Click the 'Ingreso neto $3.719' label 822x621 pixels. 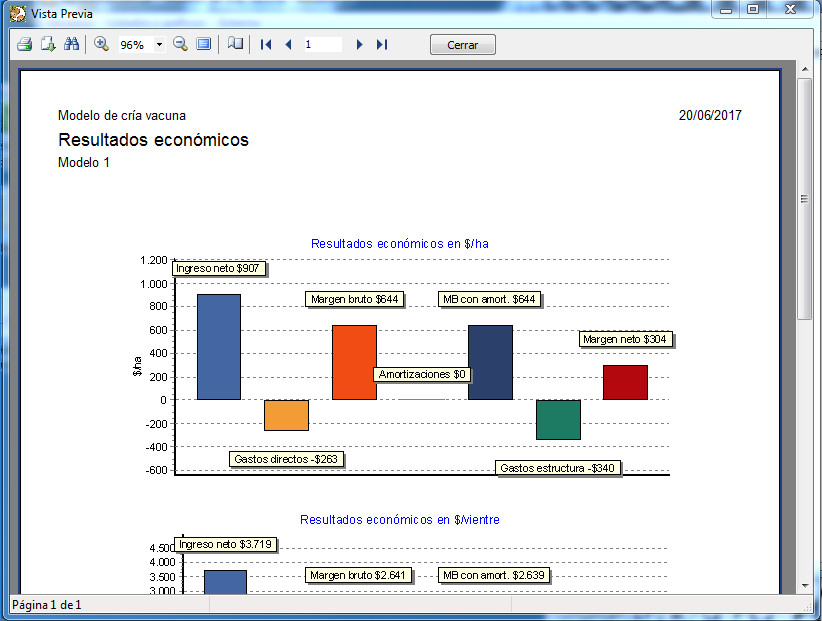[225, 544]
